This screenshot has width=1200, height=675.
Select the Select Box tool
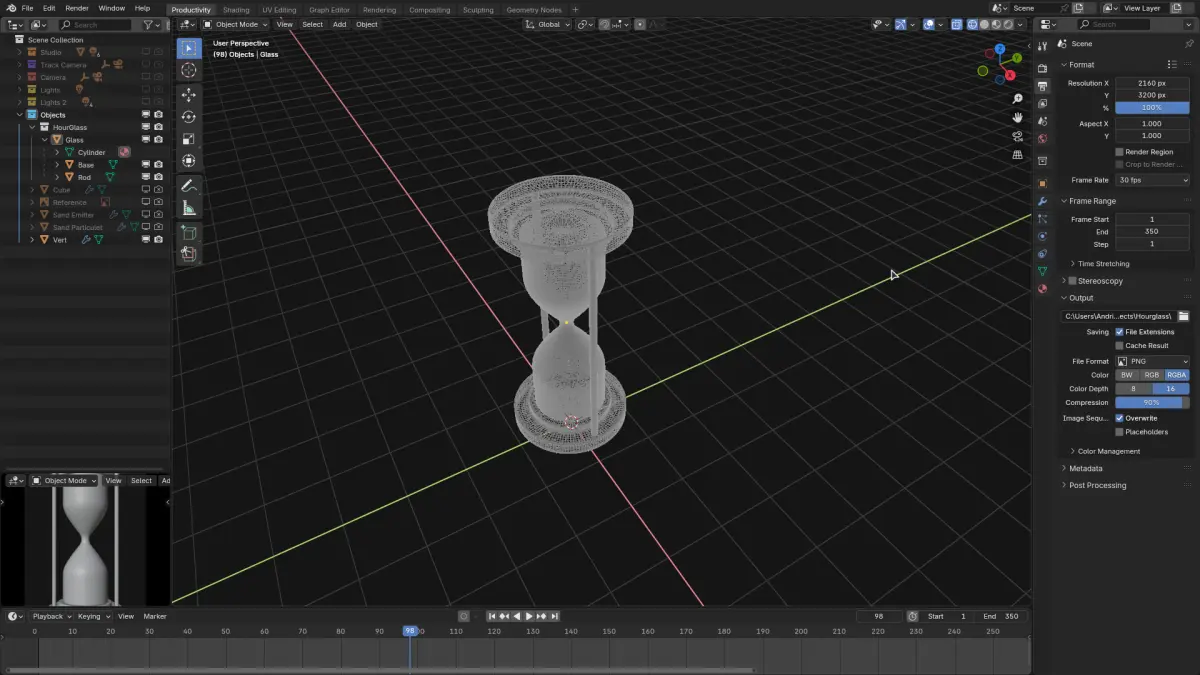click(x=189, y=48)
